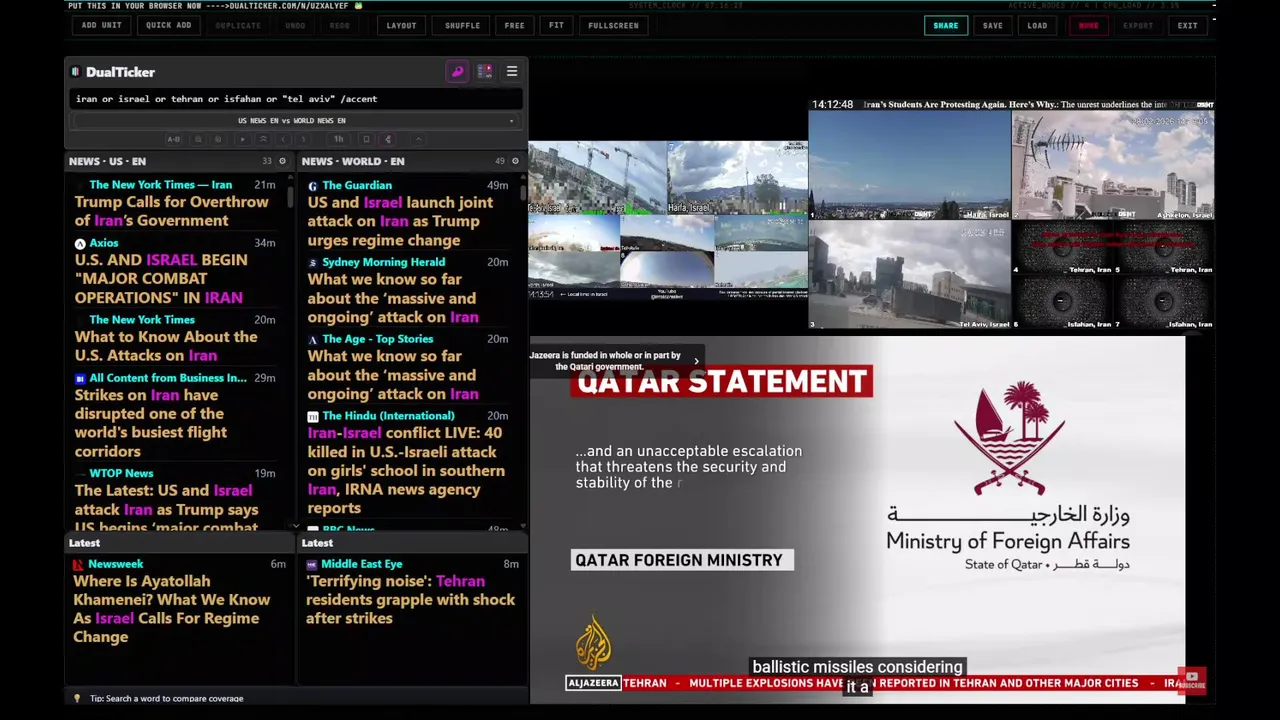Select the SHUFFLE menu item
Screen dimensions: 1280x720
[x=462, y=25]
